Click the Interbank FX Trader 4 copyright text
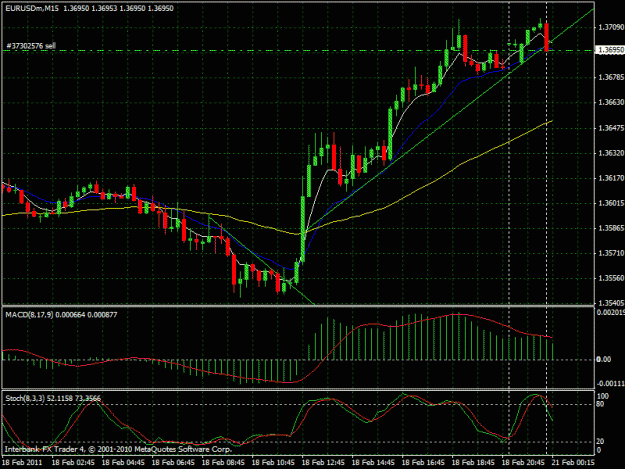This screenshot has height=469, width=625. [118, 449]
